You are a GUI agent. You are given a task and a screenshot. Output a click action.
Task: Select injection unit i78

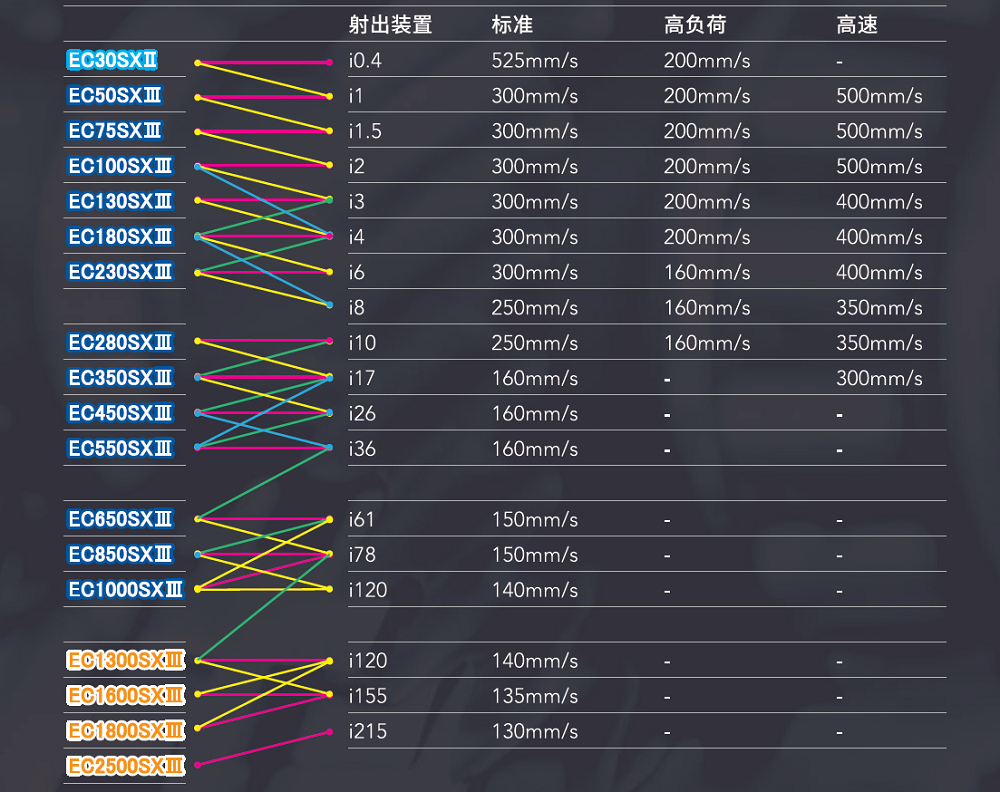362,555
